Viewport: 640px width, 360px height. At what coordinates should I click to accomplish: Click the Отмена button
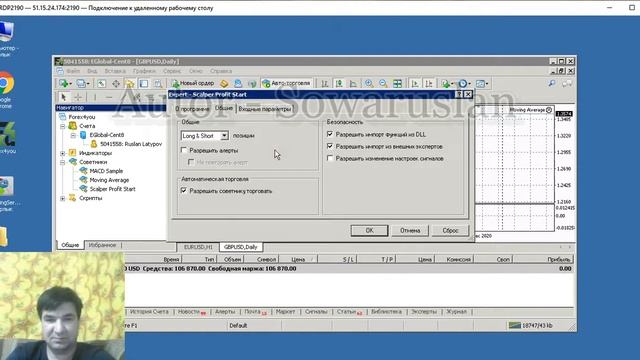[x=410, y=231]
